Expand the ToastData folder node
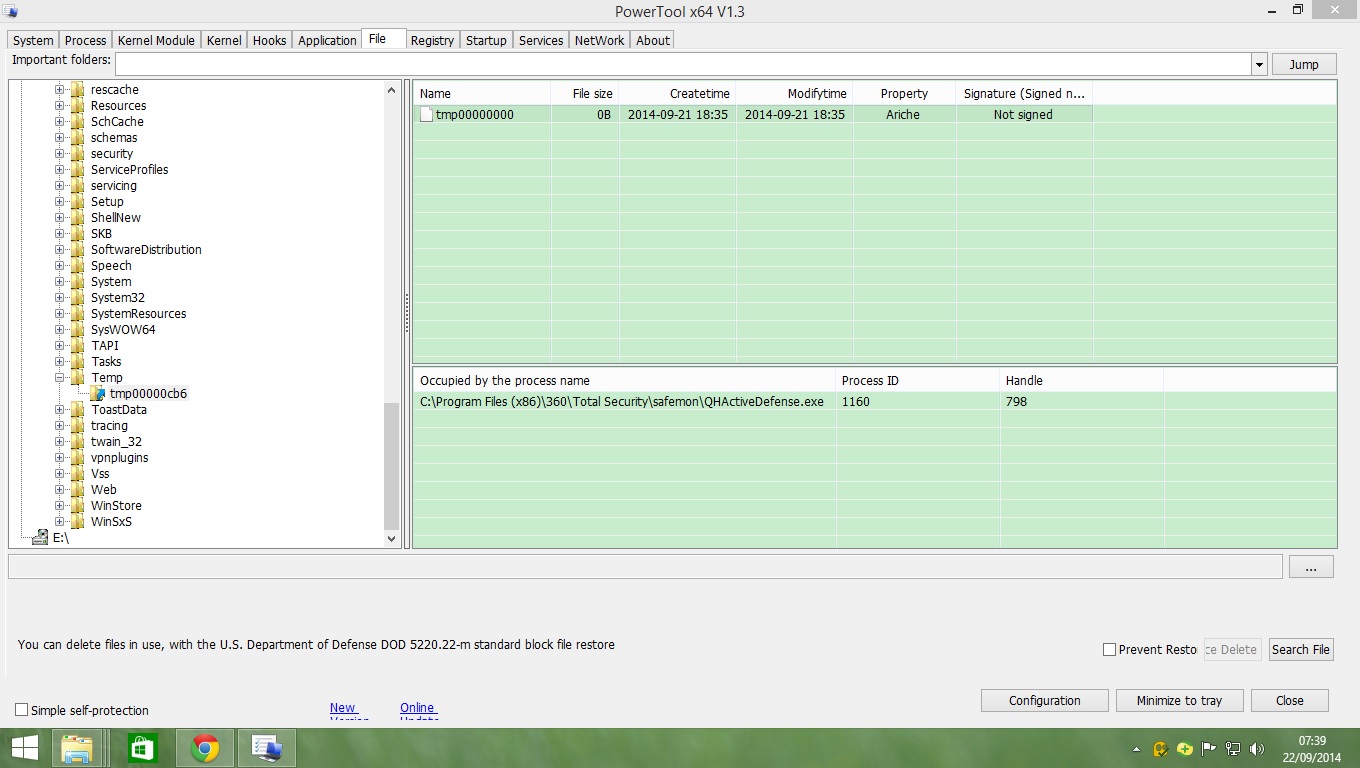 pos(60,410)
